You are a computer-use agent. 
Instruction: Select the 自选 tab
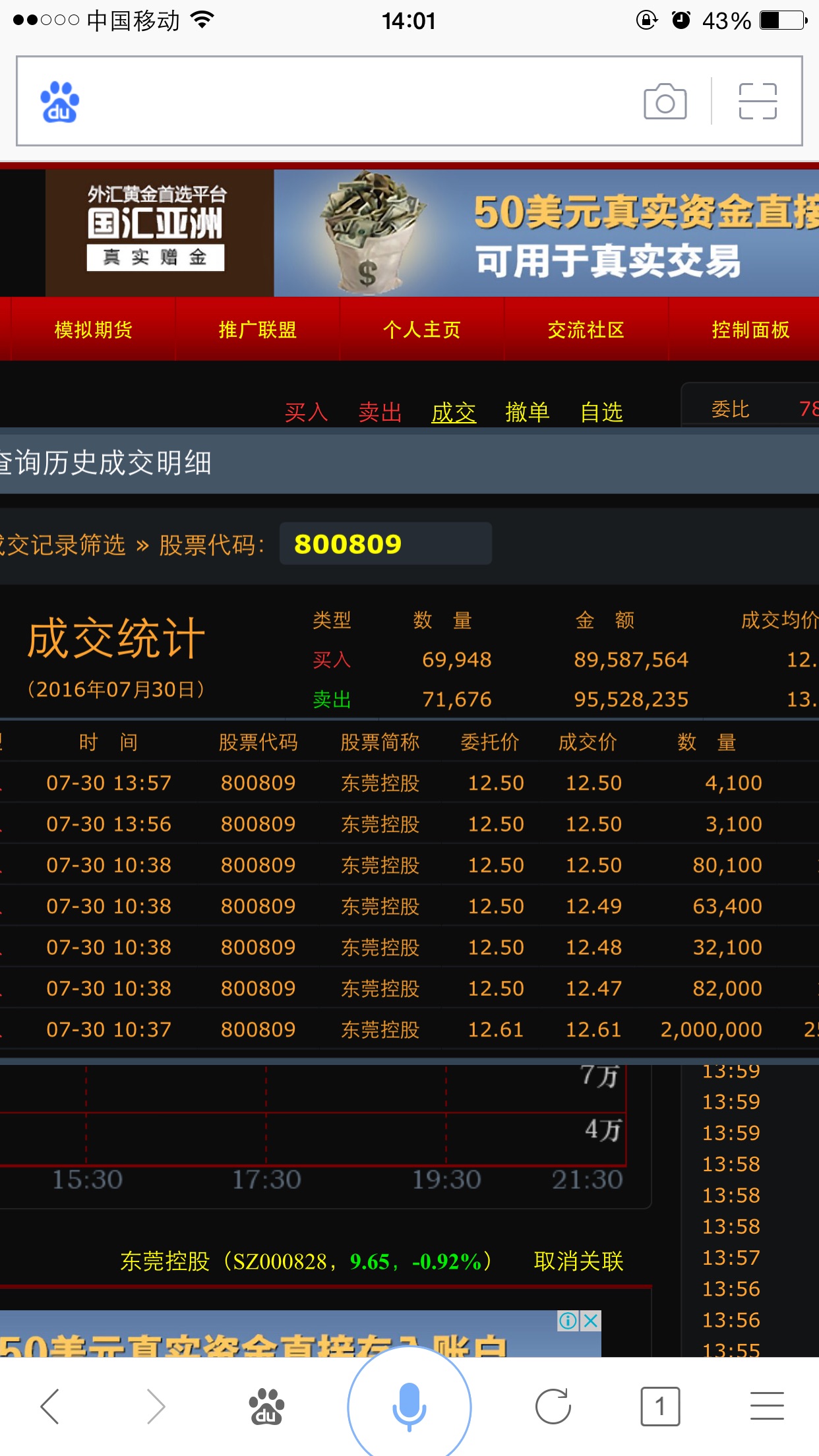(601, 413)
